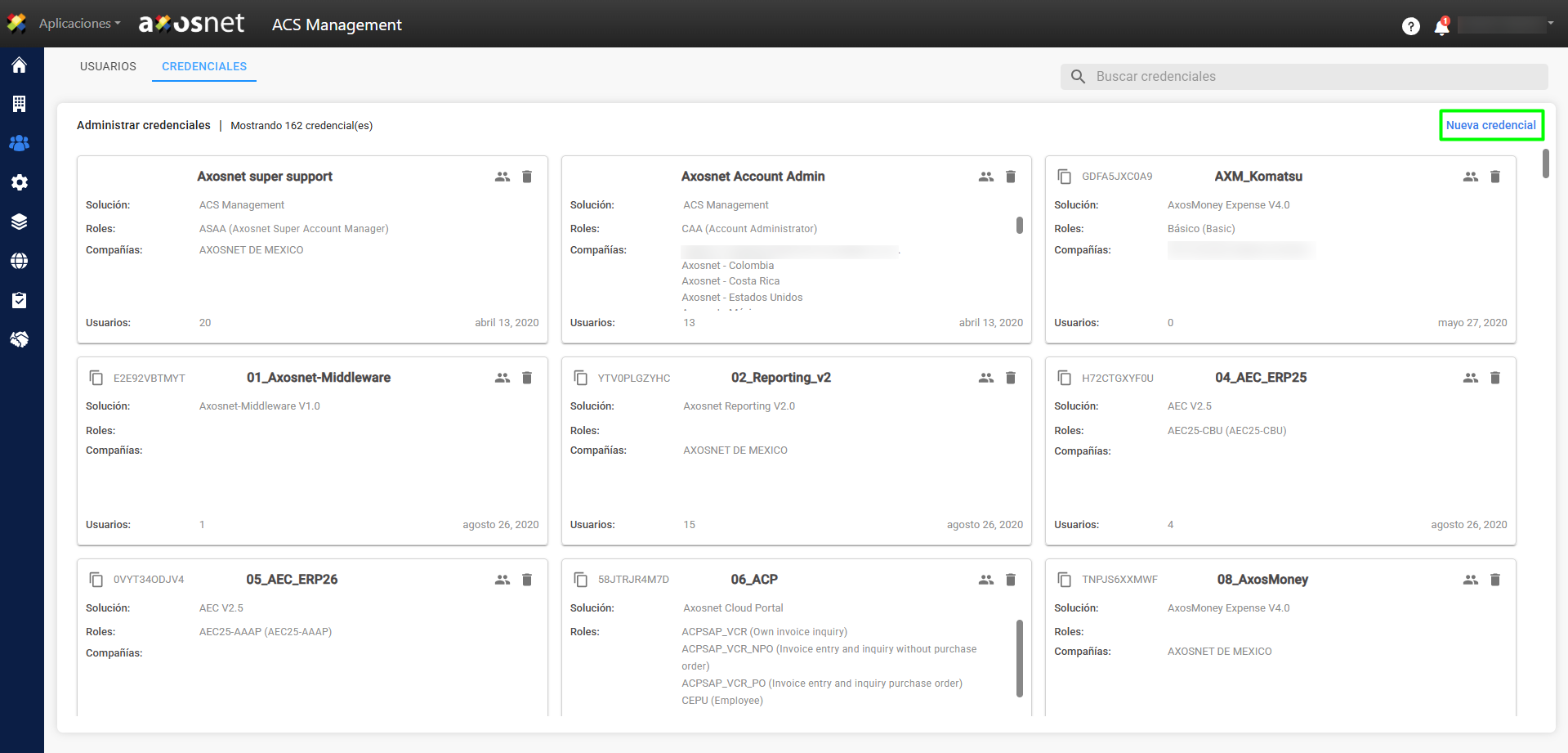Open the handshake icon in sidebar
The width and height of the screenshot is (1568, 753).
[x=20, y=339]
